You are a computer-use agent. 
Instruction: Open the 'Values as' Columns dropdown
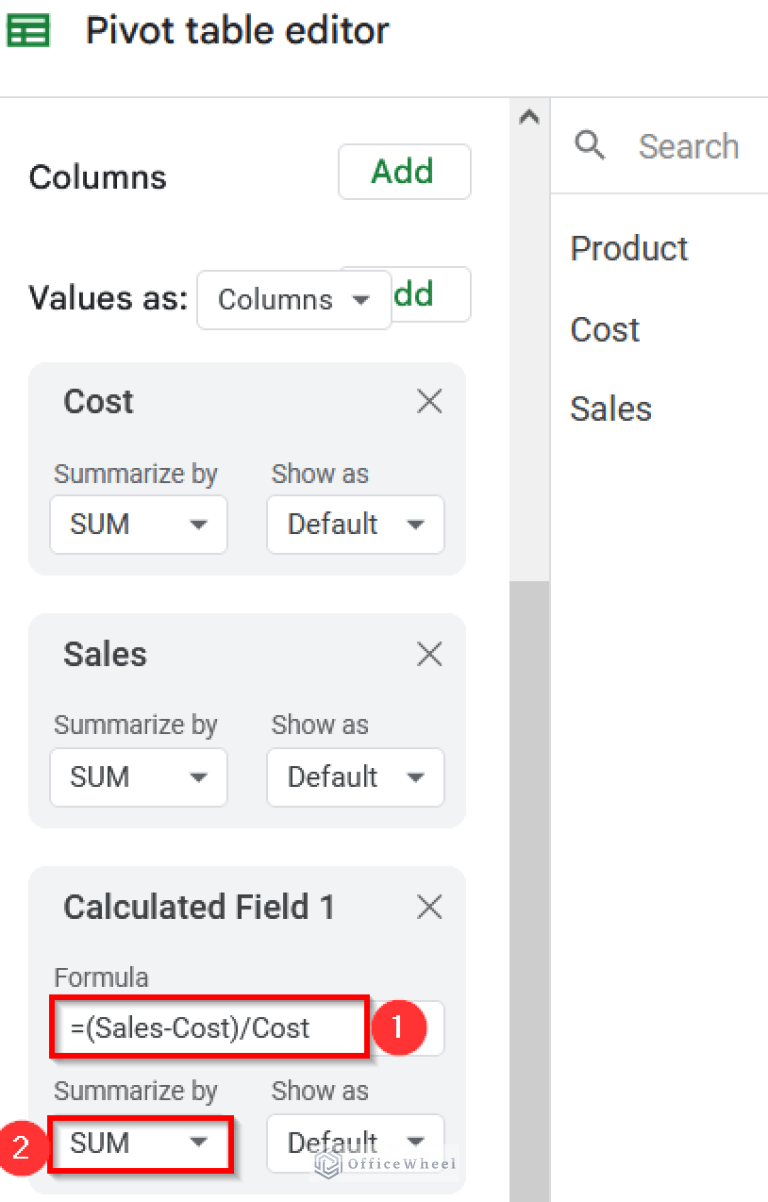coord(294,299)
